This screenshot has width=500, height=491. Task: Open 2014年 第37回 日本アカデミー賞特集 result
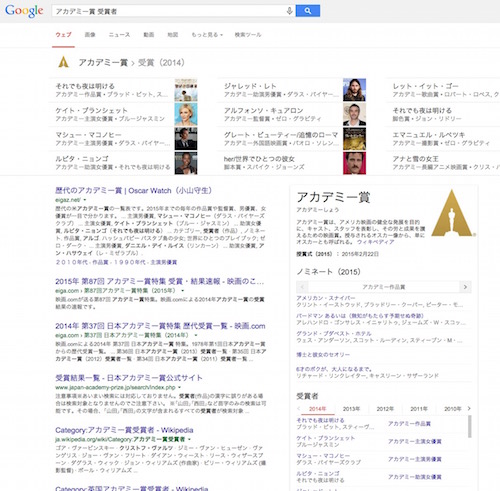click(x=160, y=326)
